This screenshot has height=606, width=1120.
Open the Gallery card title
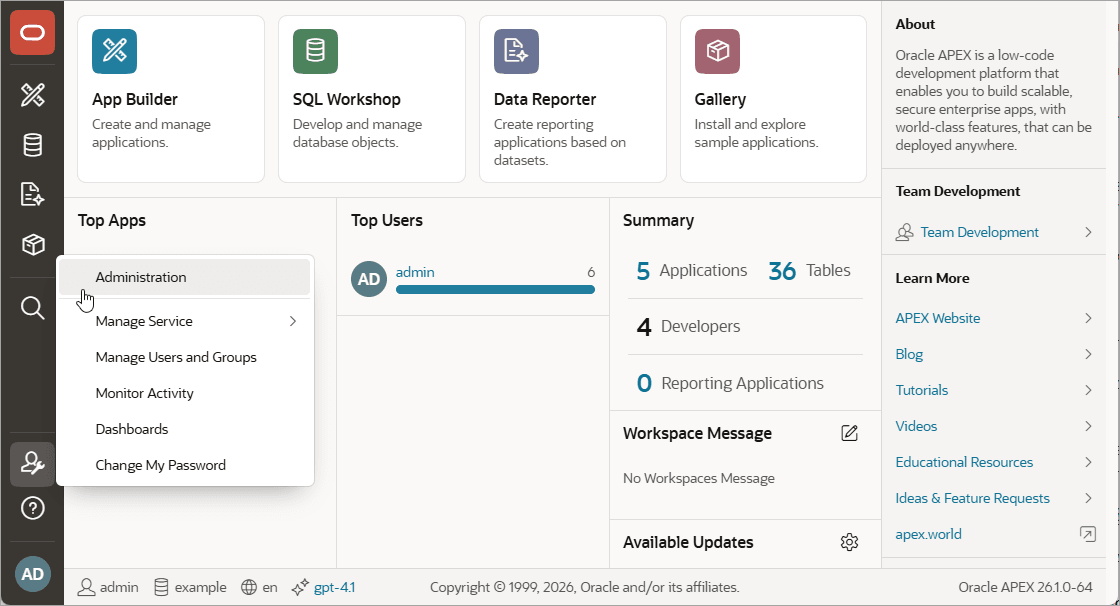pyautogui.click(x=720, y=99)
